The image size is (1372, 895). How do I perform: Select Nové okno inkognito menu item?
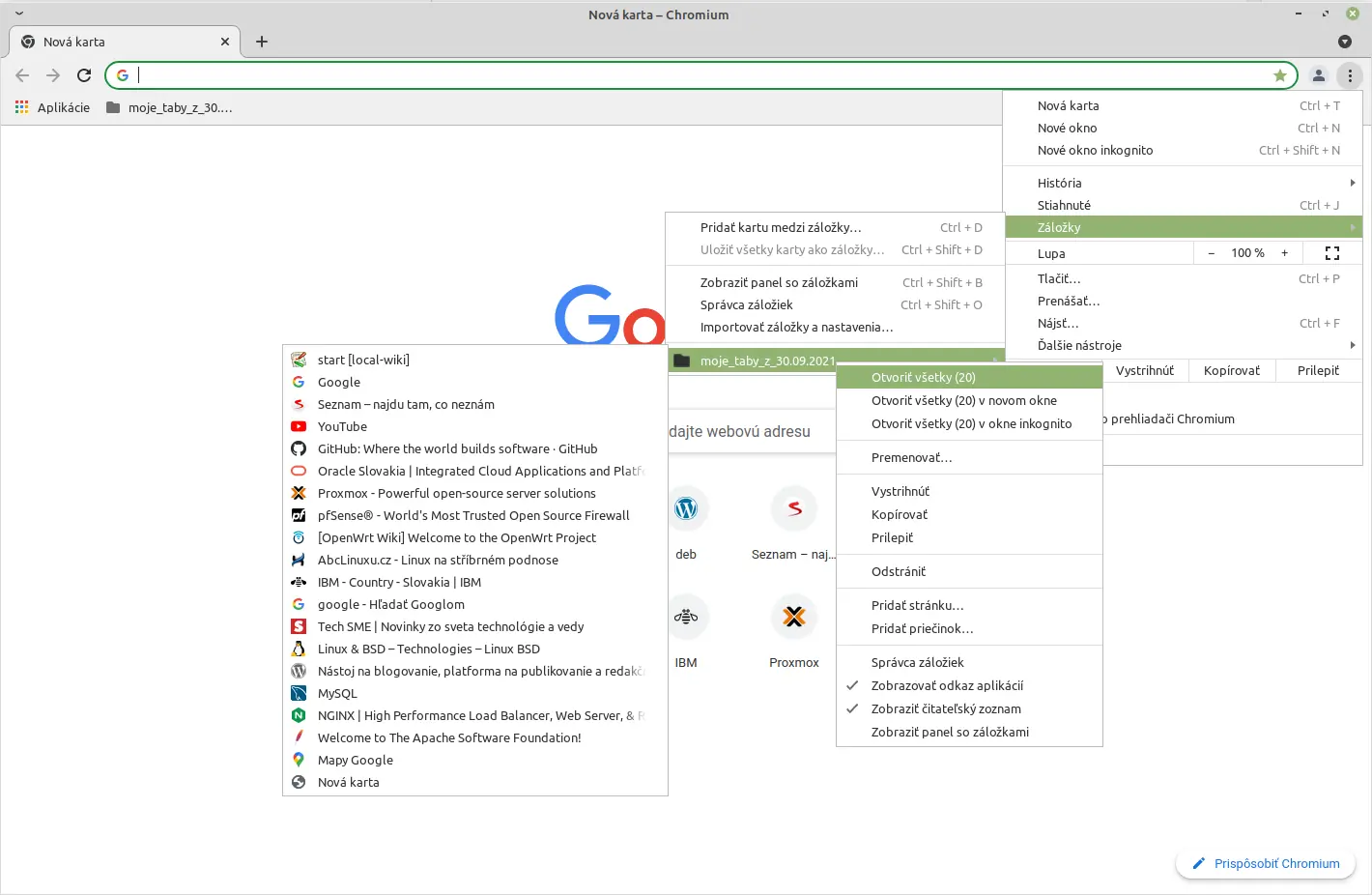tap(1184, 150)
